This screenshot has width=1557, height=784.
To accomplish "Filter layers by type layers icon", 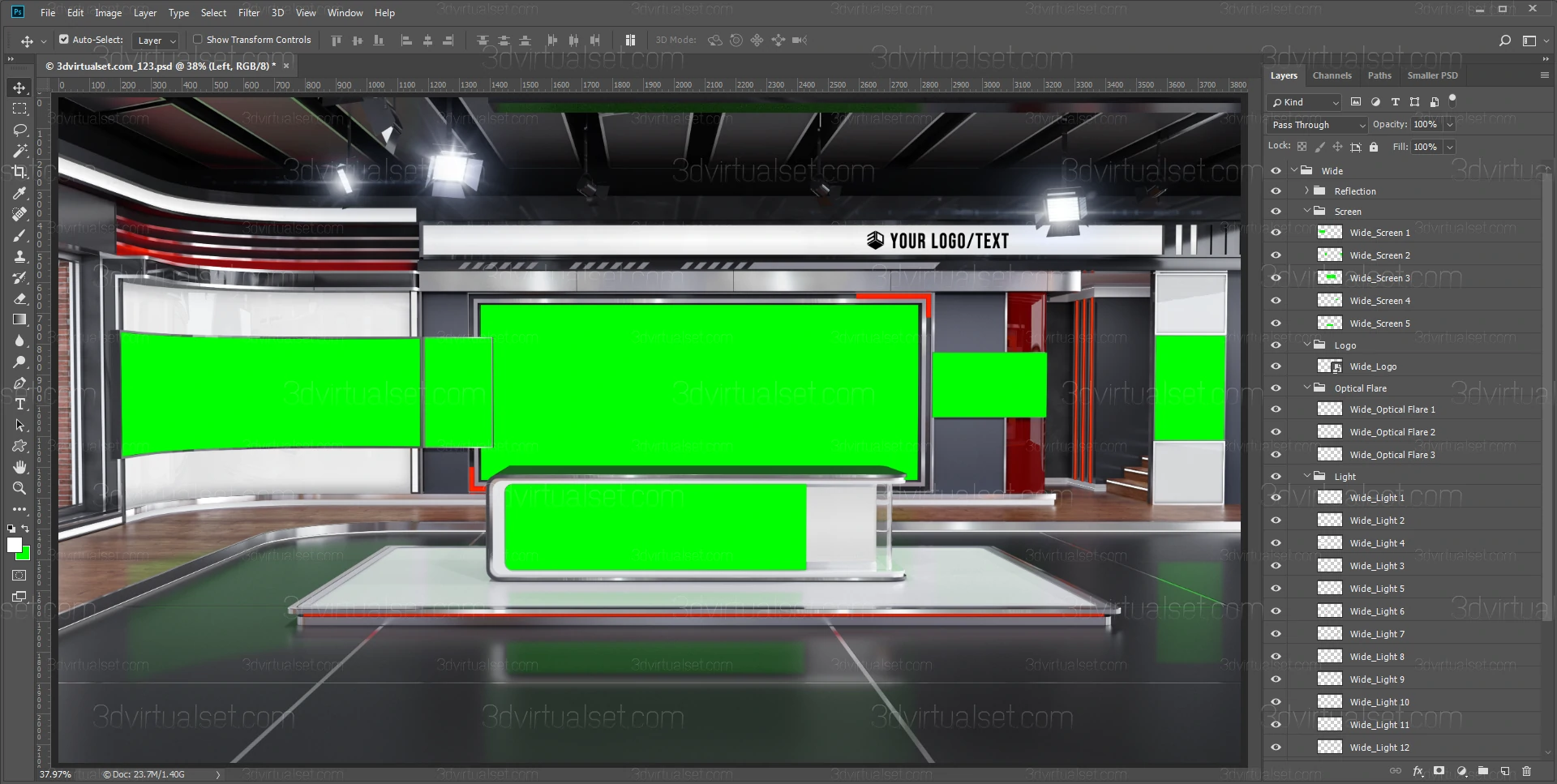I will [x=1395, y=102].
